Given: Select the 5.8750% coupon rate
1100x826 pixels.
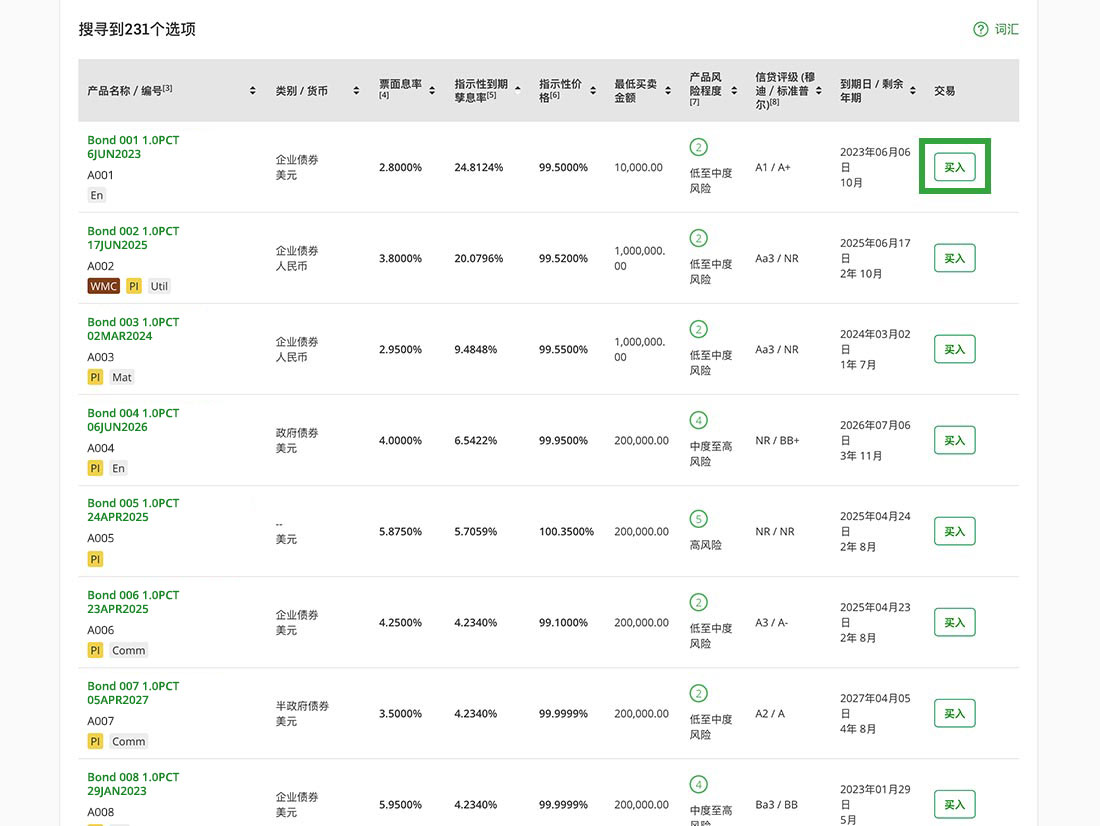Looking at the screenshot, I should coord(401,532).
